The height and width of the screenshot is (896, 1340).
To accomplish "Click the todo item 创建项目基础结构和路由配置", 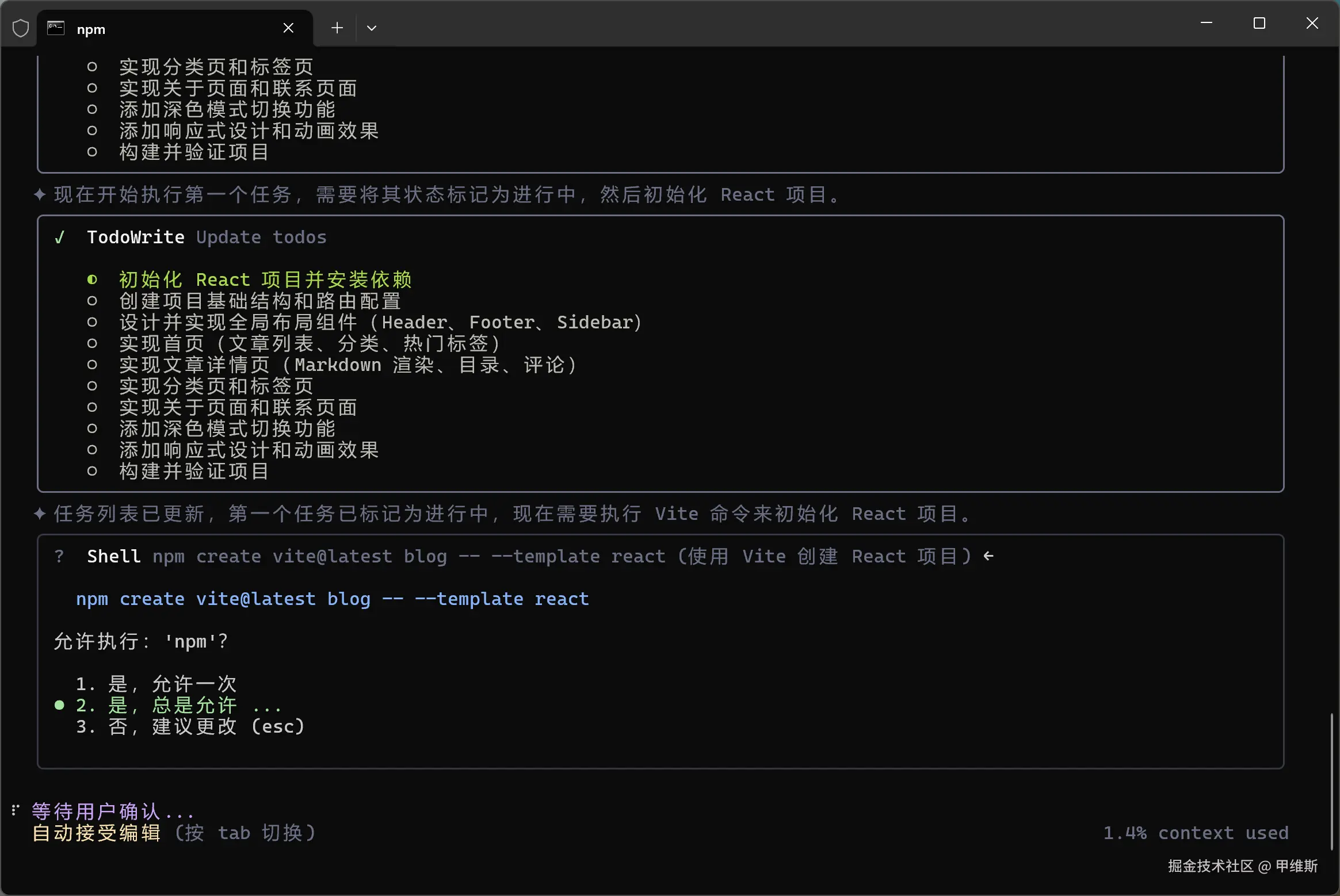I will pyautogui.click(x=259, y=301).
